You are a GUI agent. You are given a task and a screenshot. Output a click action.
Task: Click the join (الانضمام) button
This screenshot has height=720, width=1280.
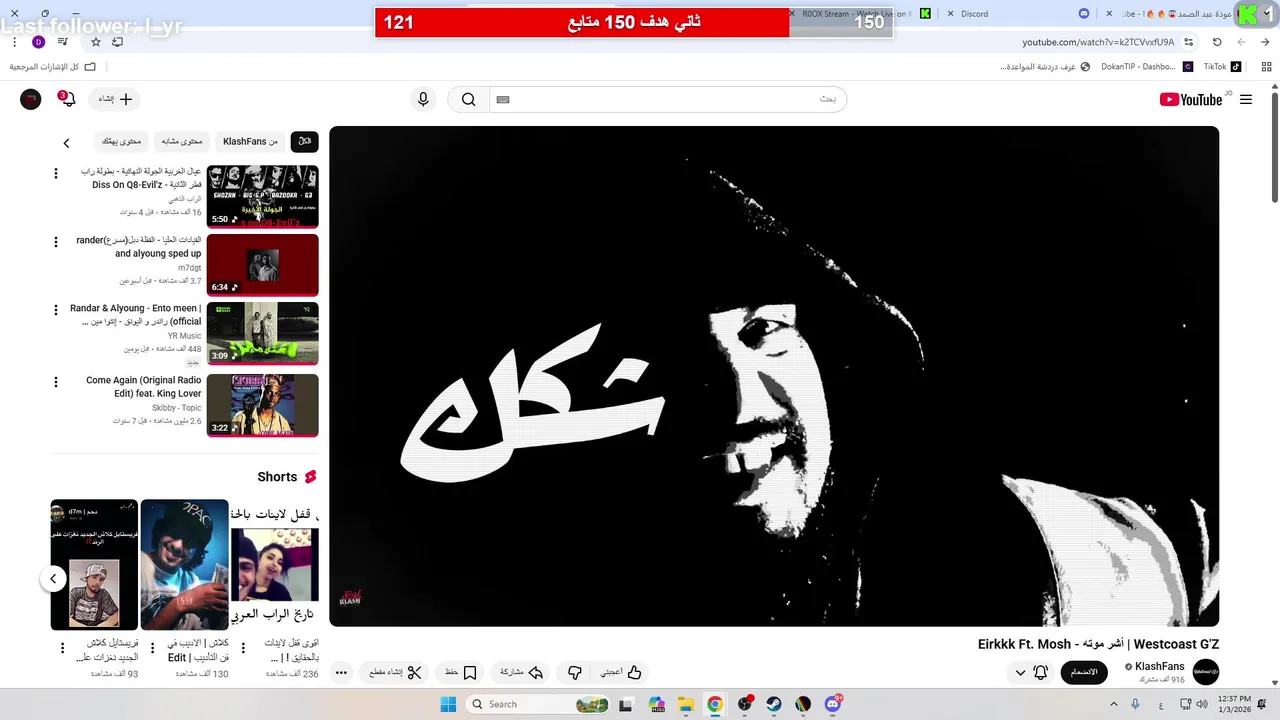[x=1084, y=672]
